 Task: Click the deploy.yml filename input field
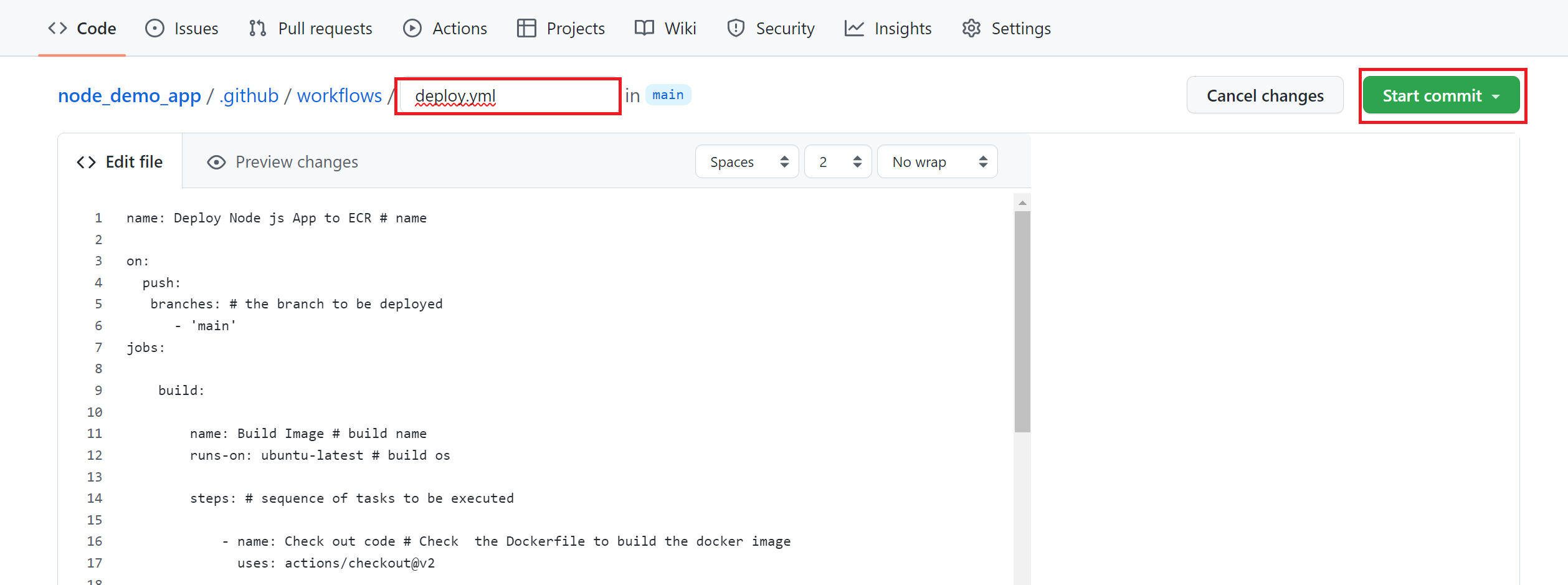(508, 96)
